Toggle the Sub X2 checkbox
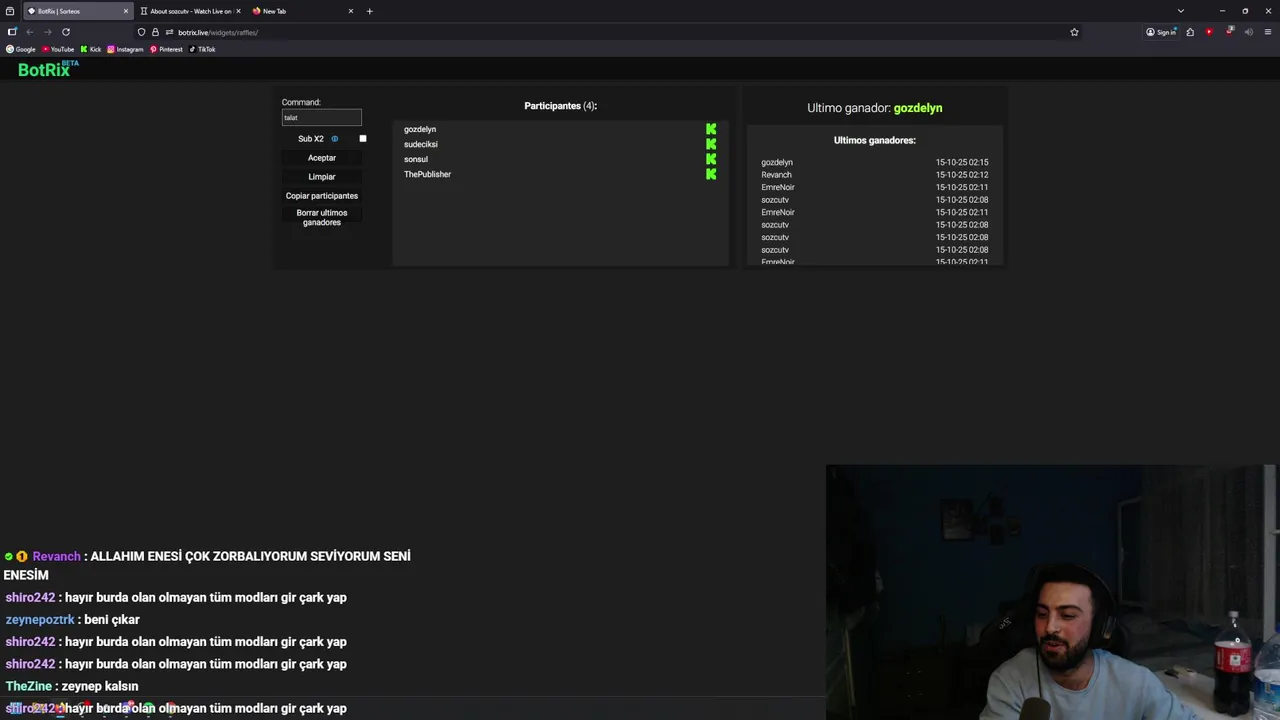The width and height of the screenshot is (1280, 720). tap(363, 139)
